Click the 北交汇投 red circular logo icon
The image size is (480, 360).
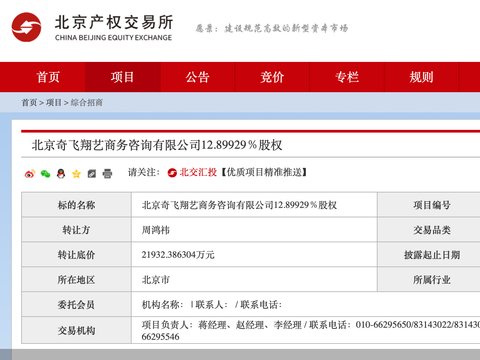tap(172, 173)
